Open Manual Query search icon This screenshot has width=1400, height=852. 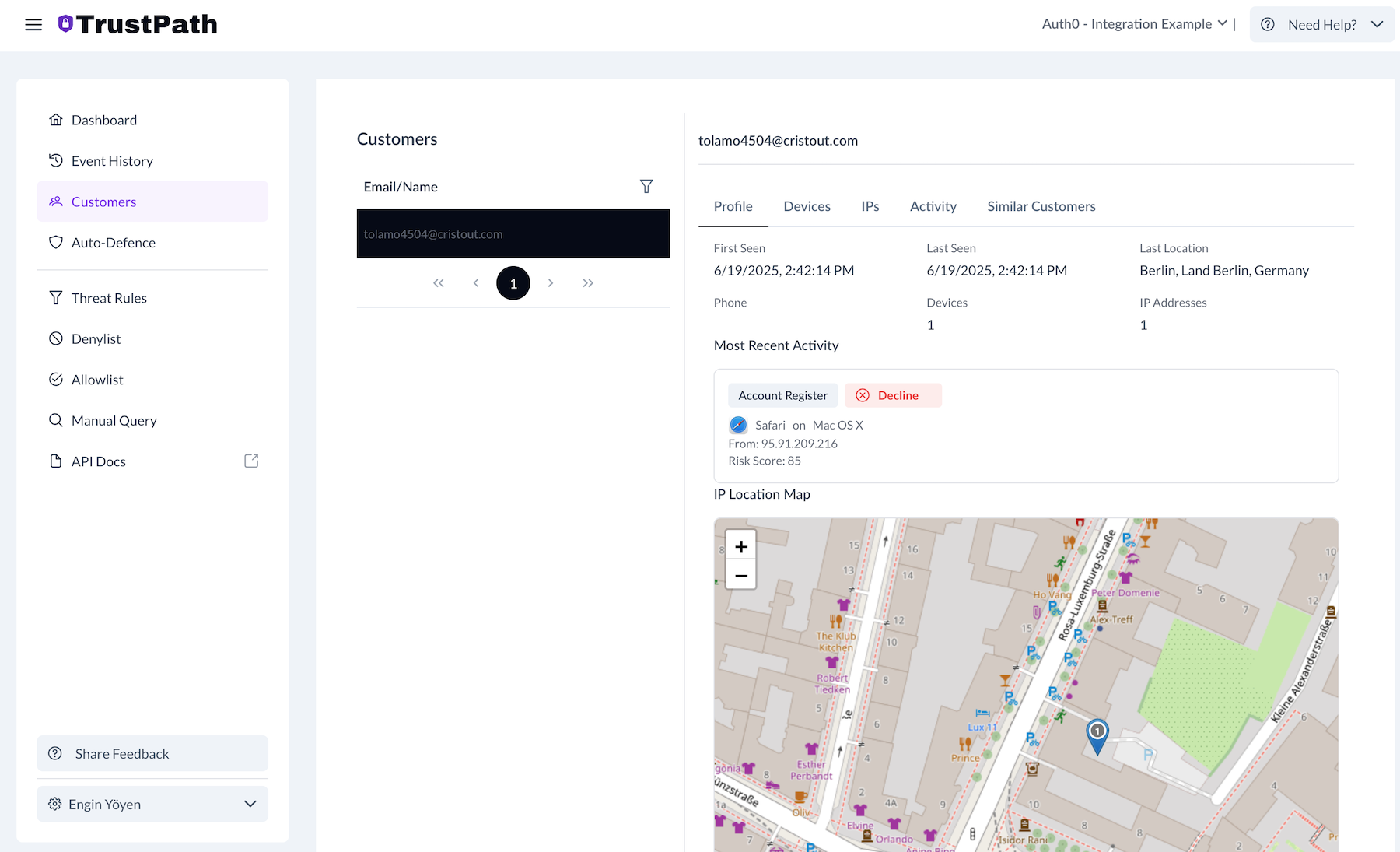tap(55, 420)
